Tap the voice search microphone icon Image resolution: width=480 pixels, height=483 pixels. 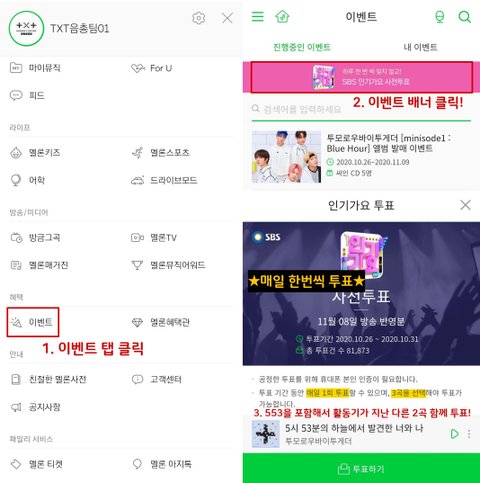click(440, 17)
